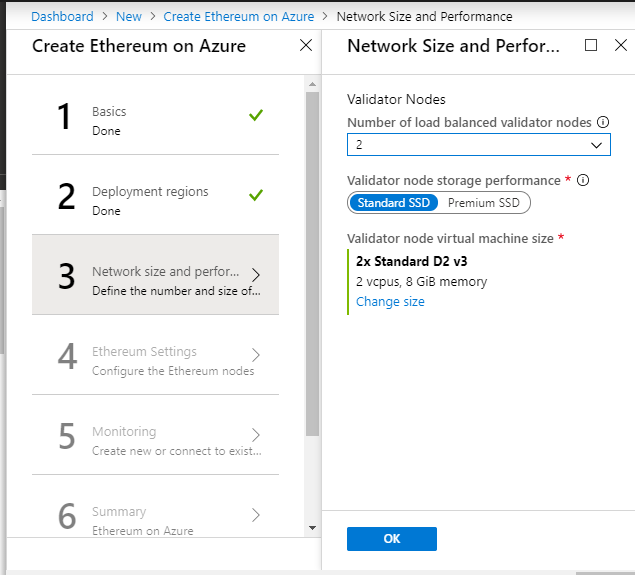
Task: Open step 2 Deployment regions
Action: tap(156, 195)
